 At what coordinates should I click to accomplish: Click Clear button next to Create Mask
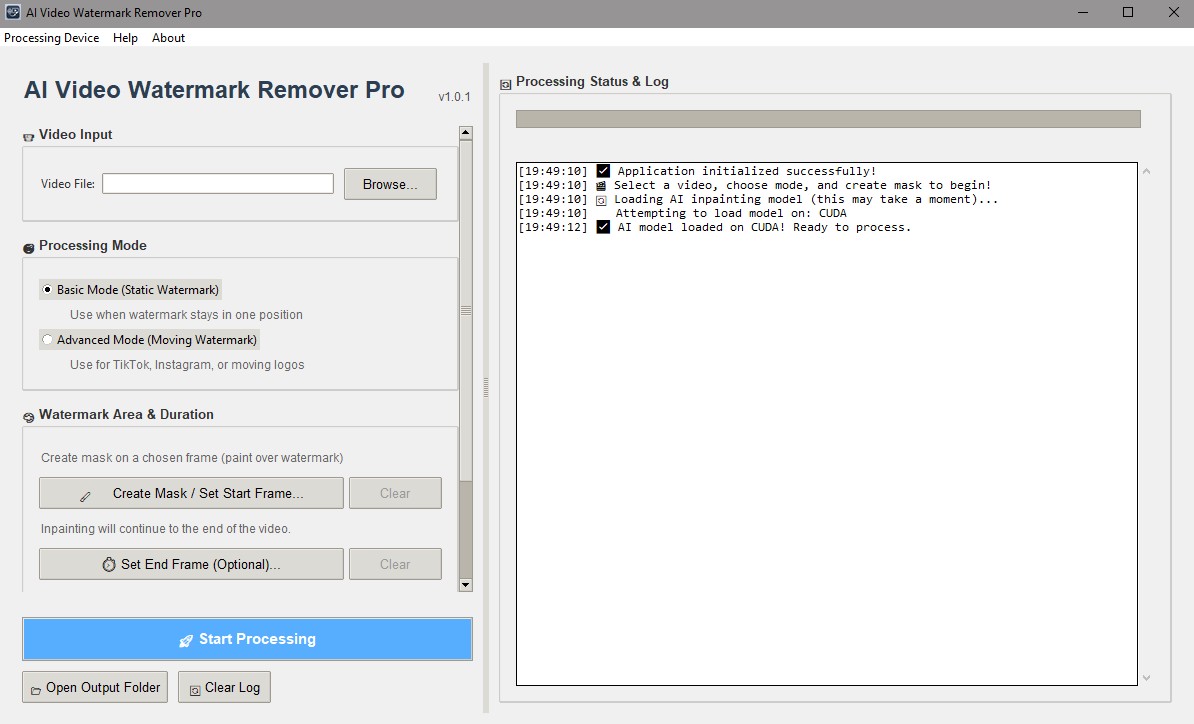point(395,493)
